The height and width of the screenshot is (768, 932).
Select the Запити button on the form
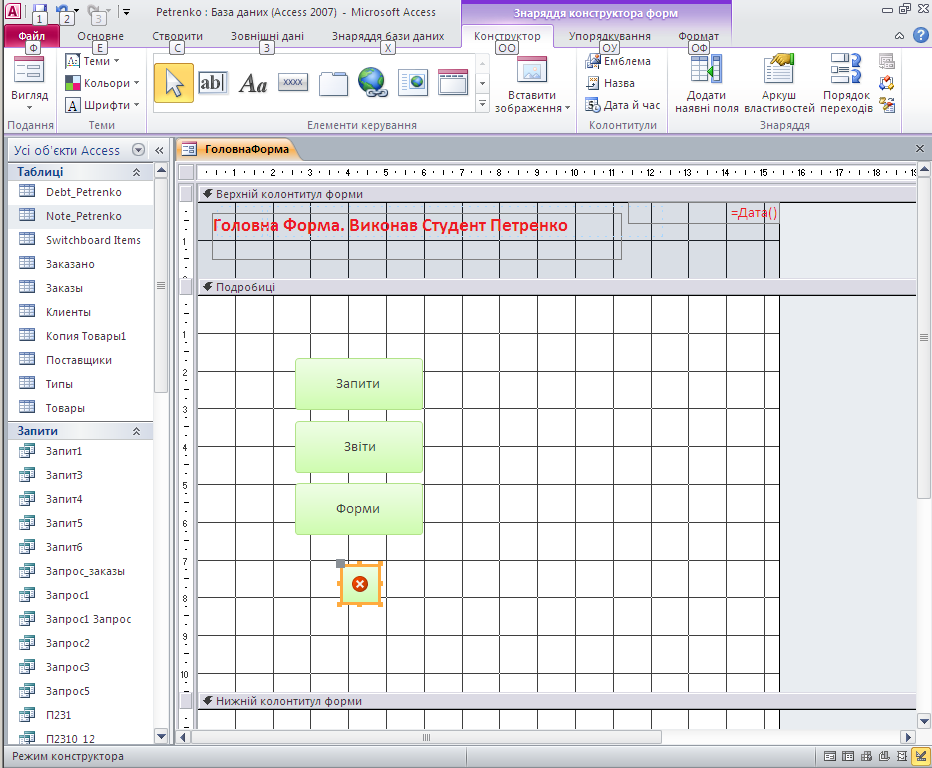click(x=358, y=384)
